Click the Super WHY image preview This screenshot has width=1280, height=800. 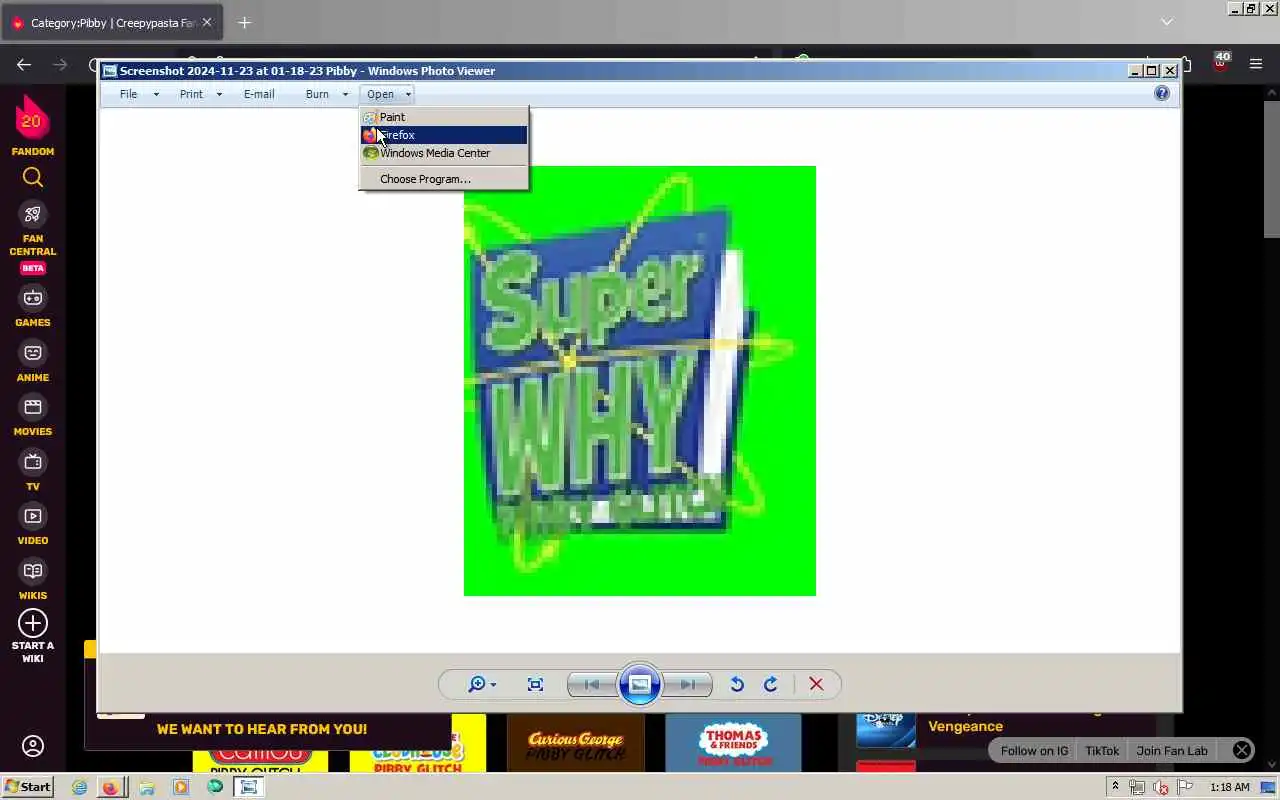pyautogui.click(x=640, y=381)
